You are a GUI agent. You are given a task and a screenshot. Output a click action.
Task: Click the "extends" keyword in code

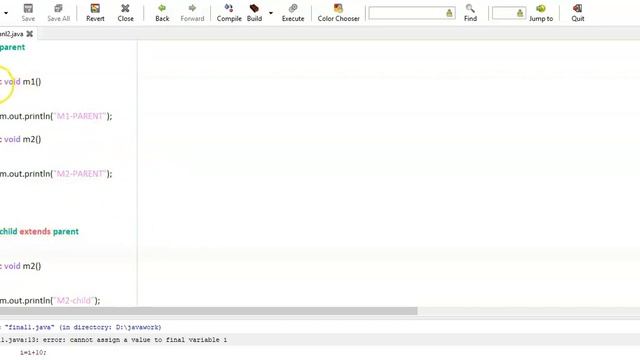tap(35, 231)
